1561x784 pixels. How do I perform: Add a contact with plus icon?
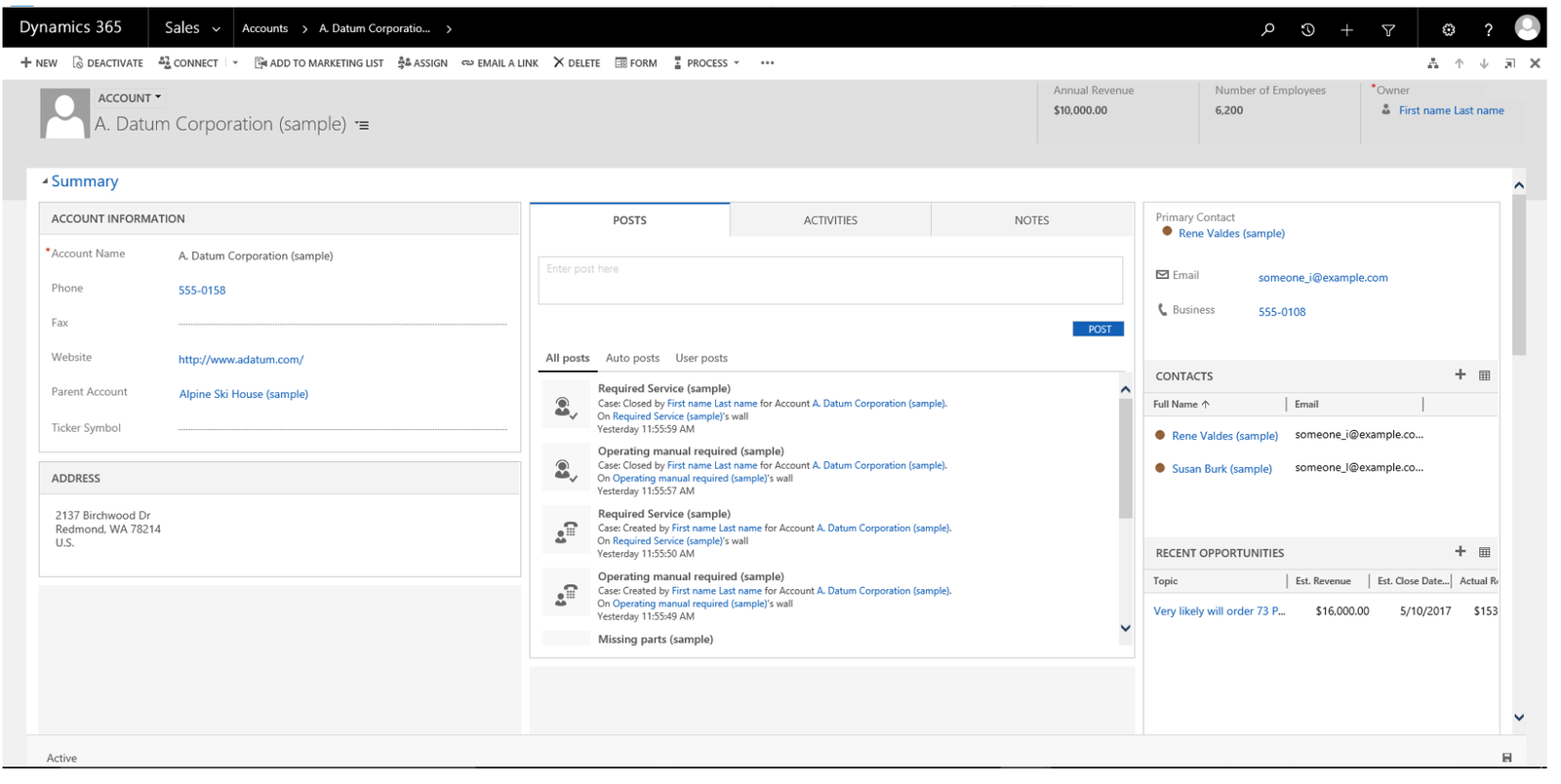click(1461, 374)
